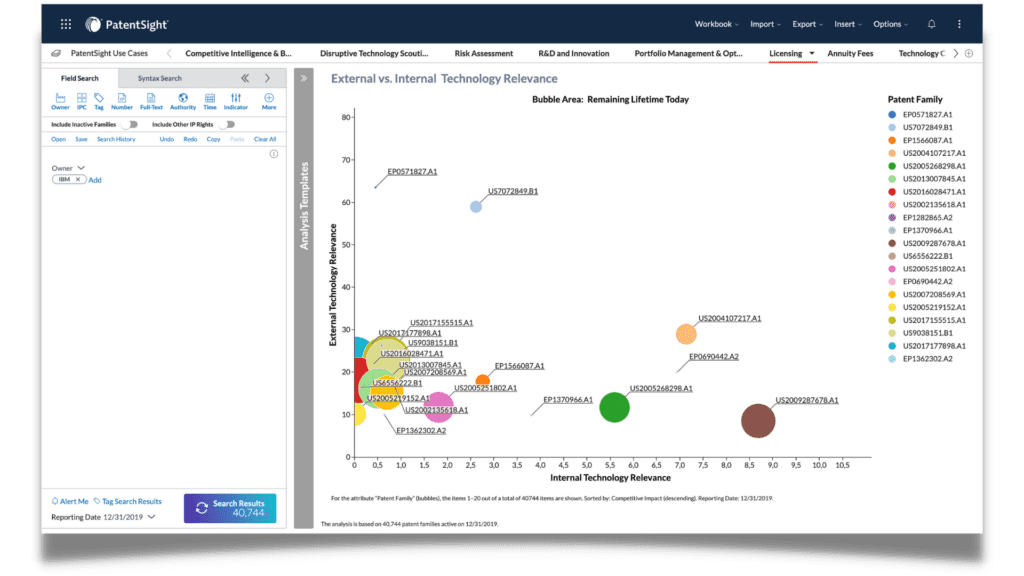Viewport: 1024px width, 576px height.
Task: Click legend swatch for US2005268298.A1
Action: pos(892,166)
